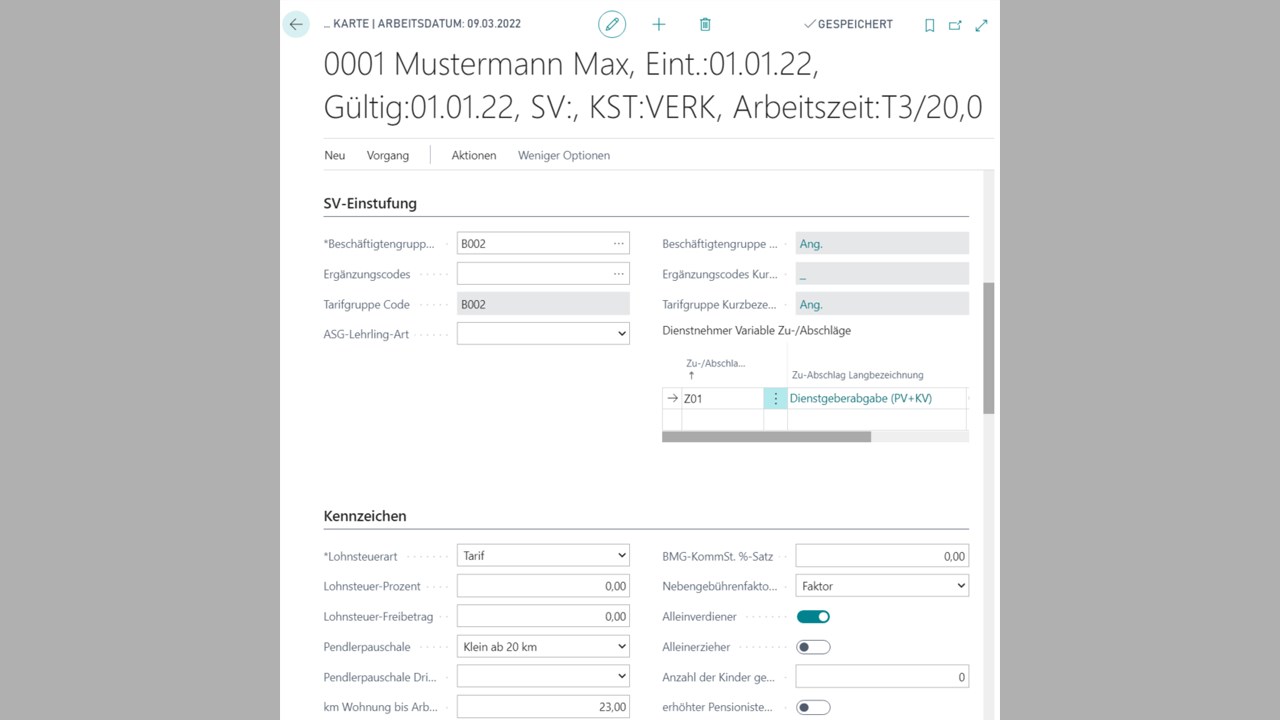Image resolution: width=1280 pixels, height=720 pixels.
Task: Disable the Alleinverdiener toggle
Action: (x=813, y=617)
